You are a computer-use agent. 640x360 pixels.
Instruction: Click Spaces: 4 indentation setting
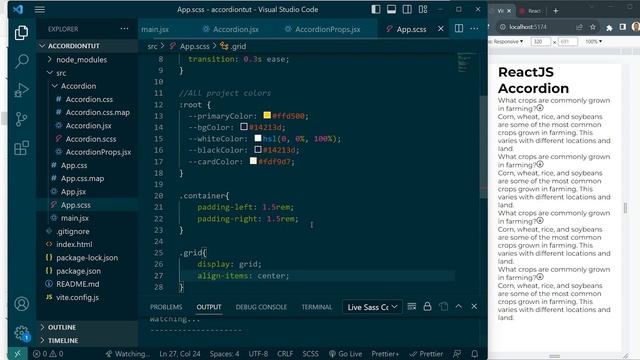point(224,353)
